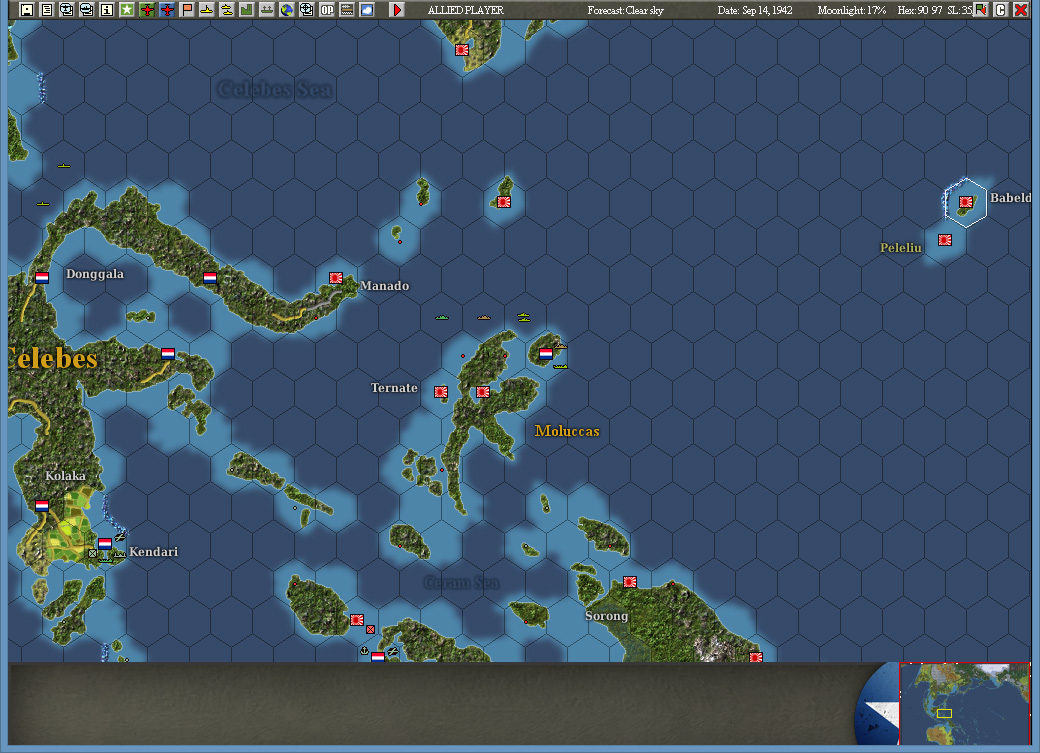Open the operations screen with the OP icon
Screen dimensions: 1040x753
325,10
